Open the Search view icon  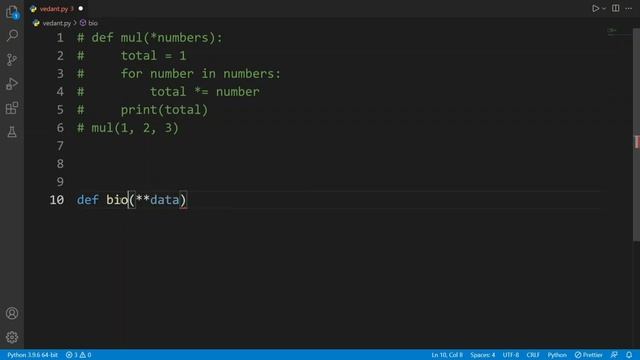tap(12, 36)
